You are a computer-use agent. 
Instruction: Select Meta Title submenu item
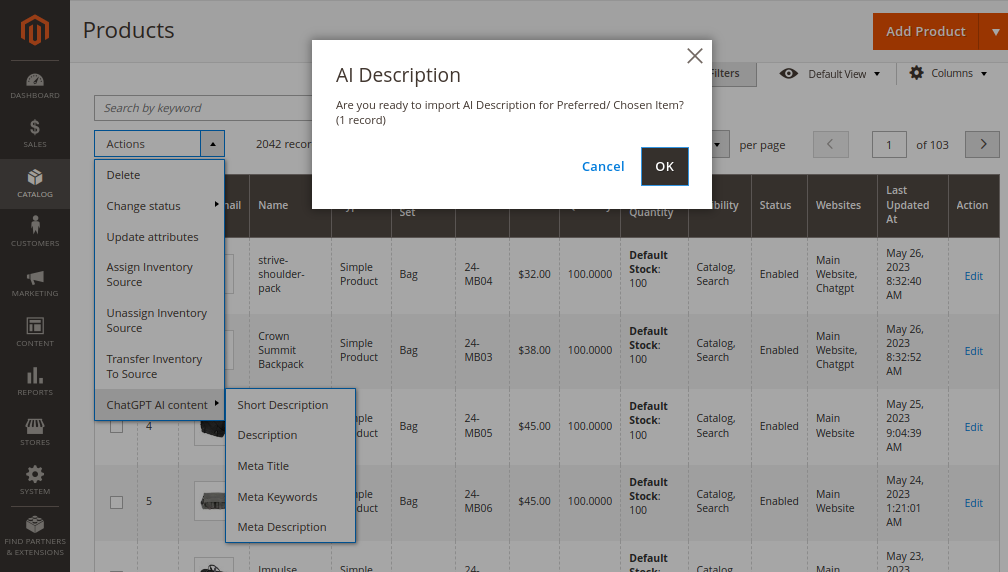pyautogui.click(x=291, y=466)
